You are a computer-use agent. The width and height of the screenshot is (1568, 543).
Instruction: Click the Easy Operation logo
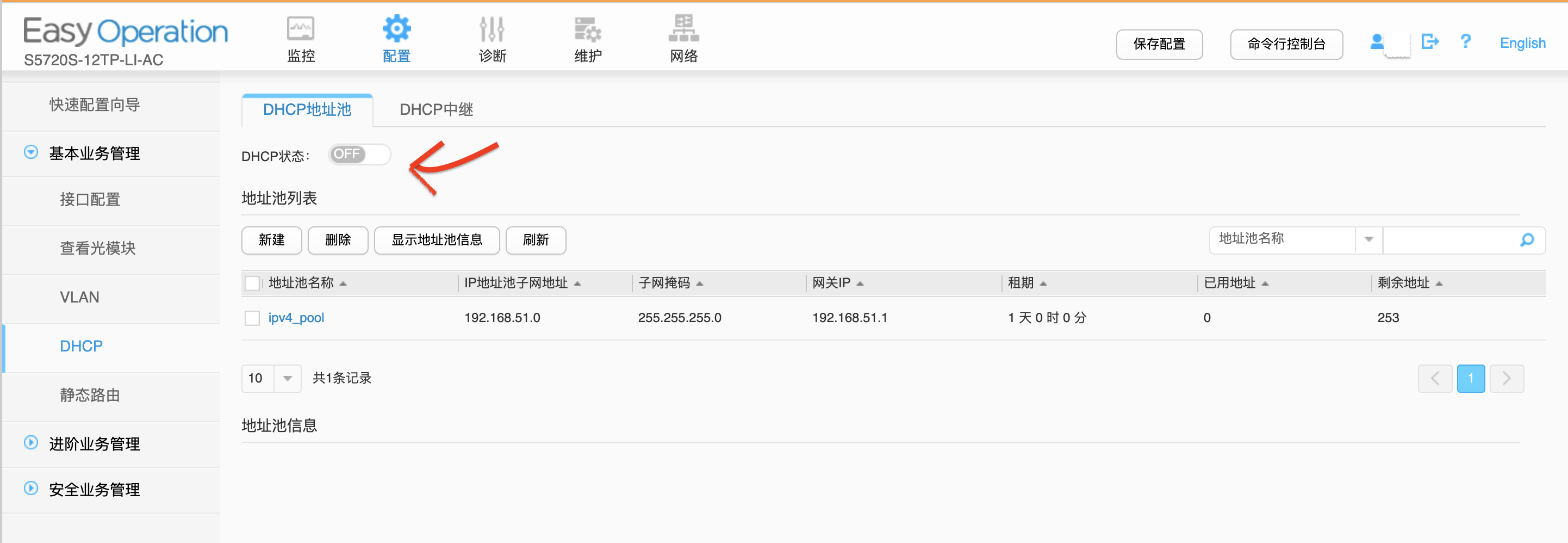(x=125, y=32)
